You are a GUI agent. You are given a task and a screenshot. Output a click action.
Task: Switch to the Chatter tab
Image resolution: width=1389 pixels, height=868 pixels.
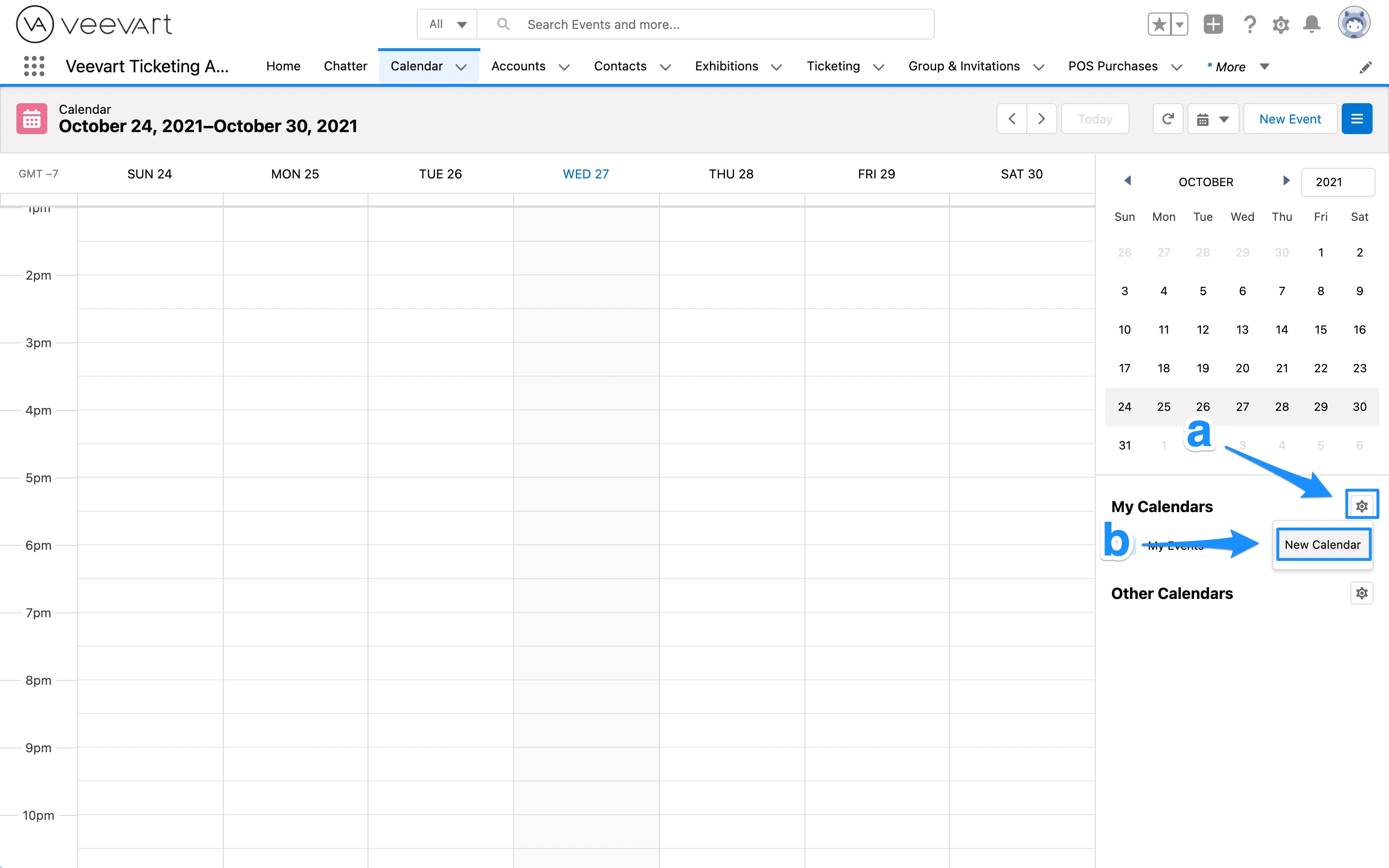pyautogui.click(x=345, y=66)
